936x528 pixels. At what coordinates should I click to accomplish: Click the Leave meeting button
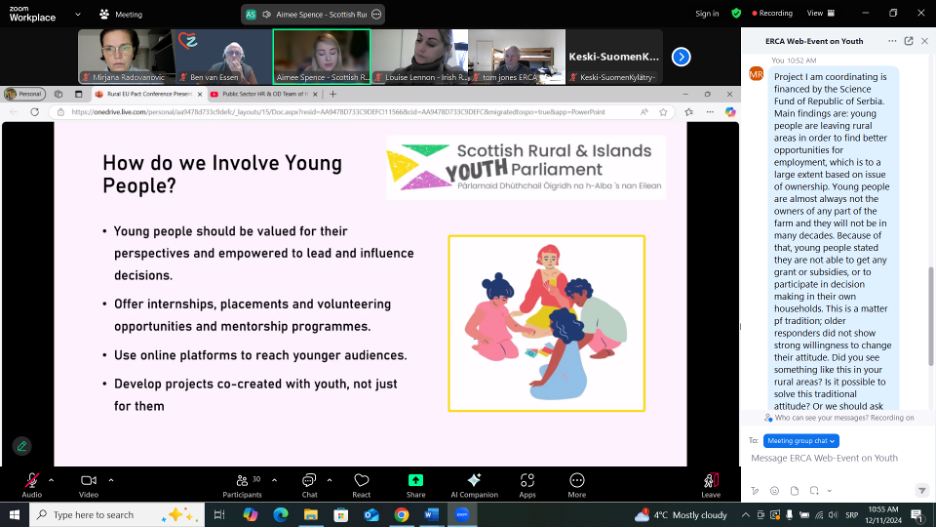[711, 482]
